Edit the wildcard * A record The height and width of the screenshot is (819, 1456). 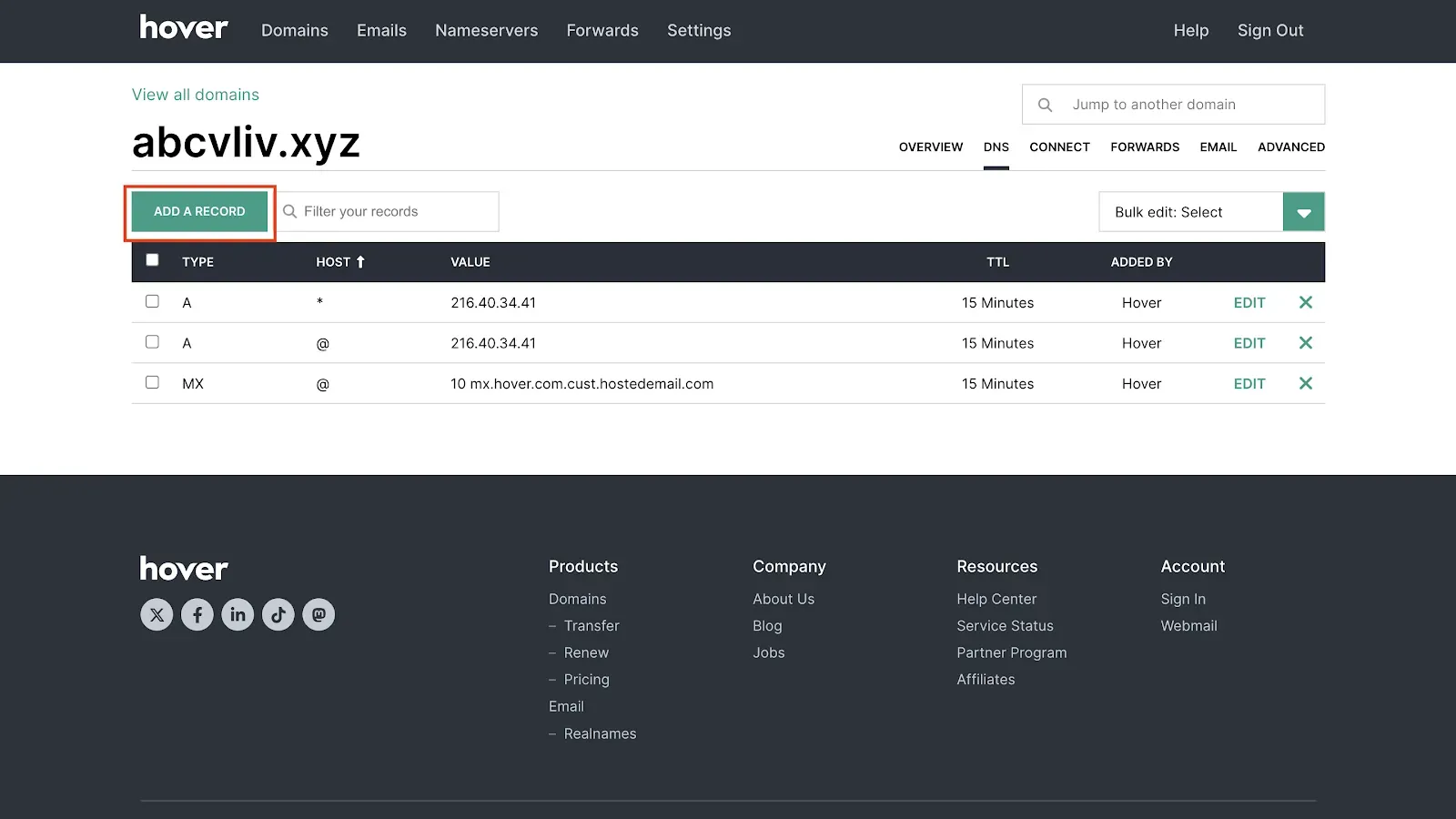tap(1249, 303)
